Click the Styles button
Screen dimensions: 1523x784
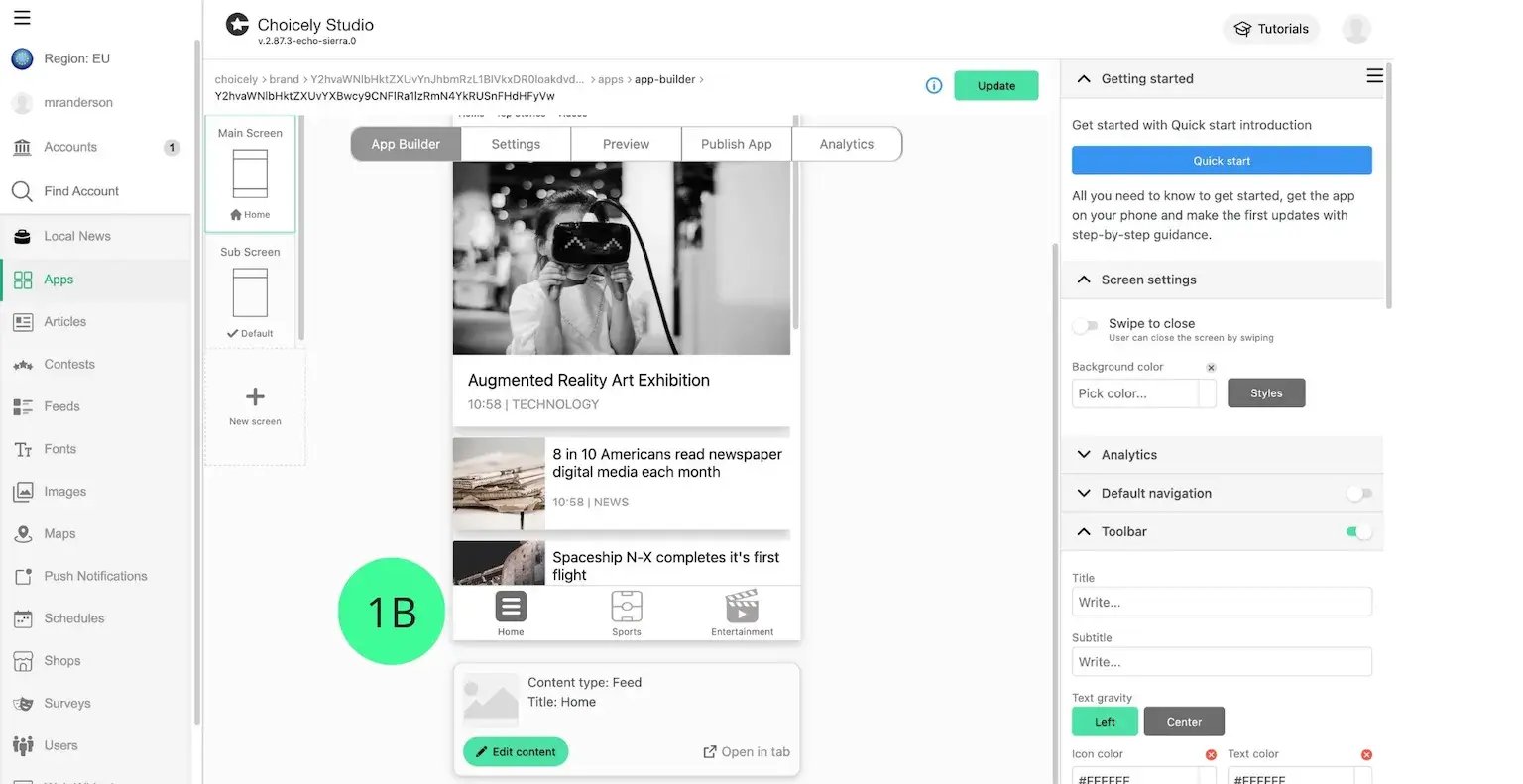pos(1266,393)
